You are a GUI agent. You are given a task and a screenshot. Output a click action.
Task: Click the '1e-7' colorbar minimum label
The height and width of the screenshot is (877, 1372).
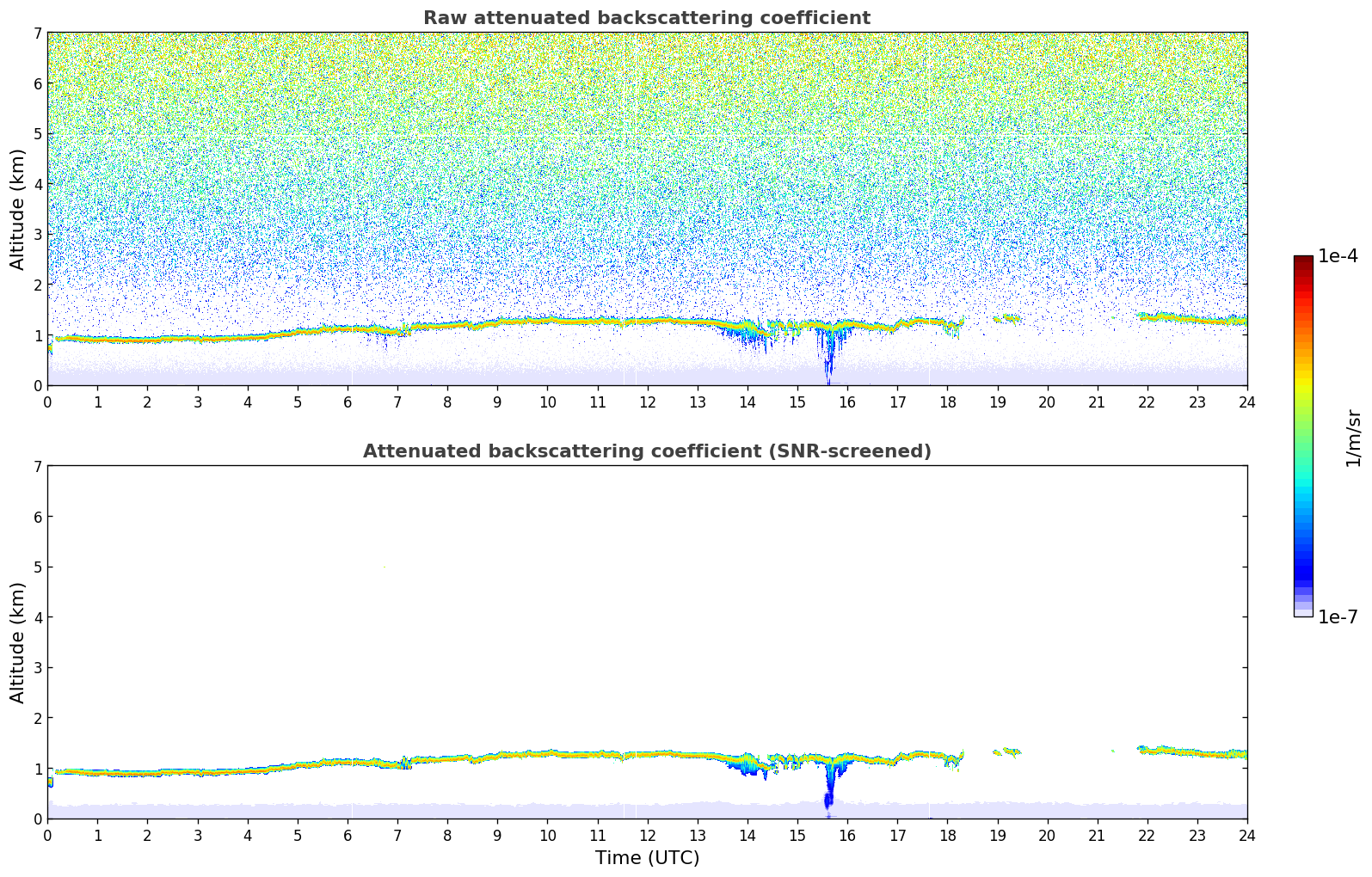click(1338, 617)
